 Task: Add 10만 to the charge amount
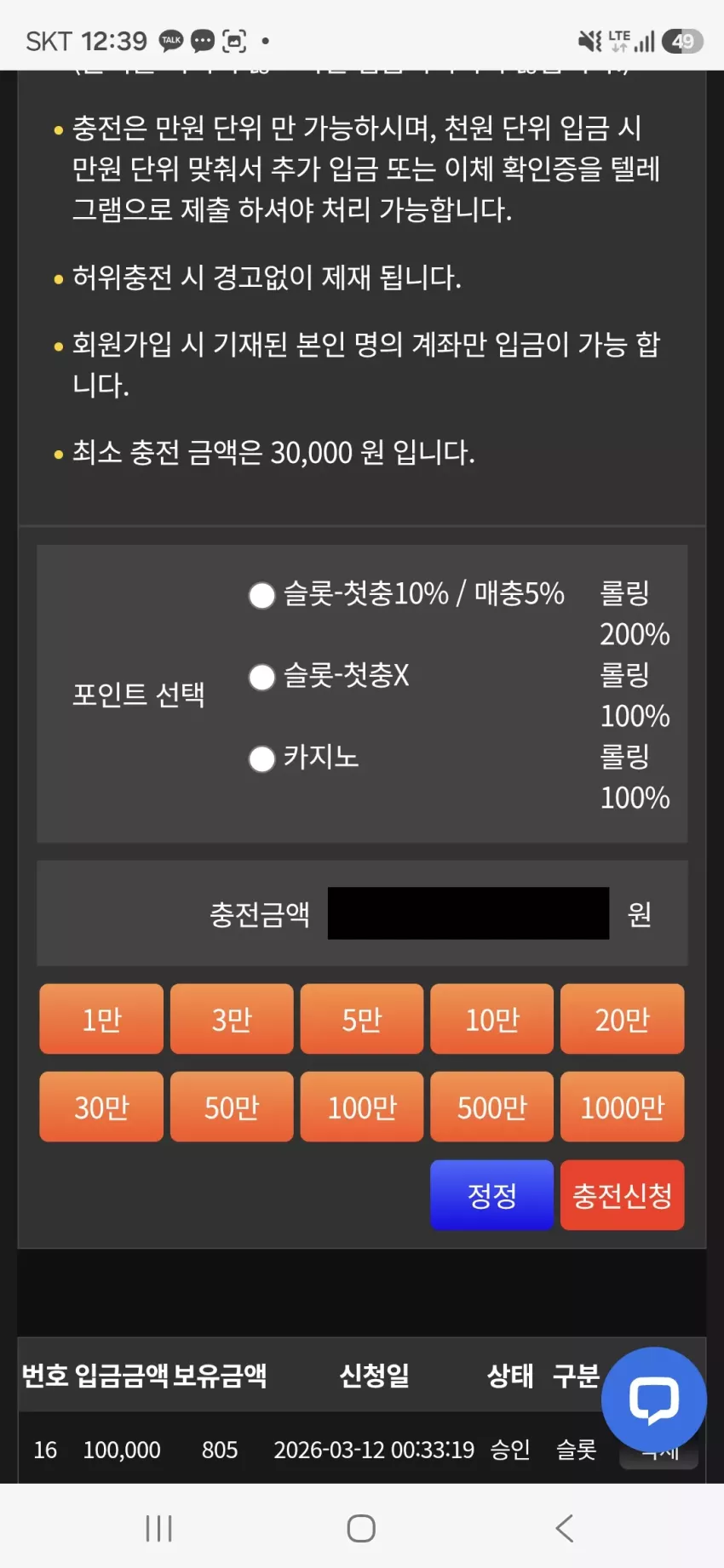click(x=492, y=1019)
